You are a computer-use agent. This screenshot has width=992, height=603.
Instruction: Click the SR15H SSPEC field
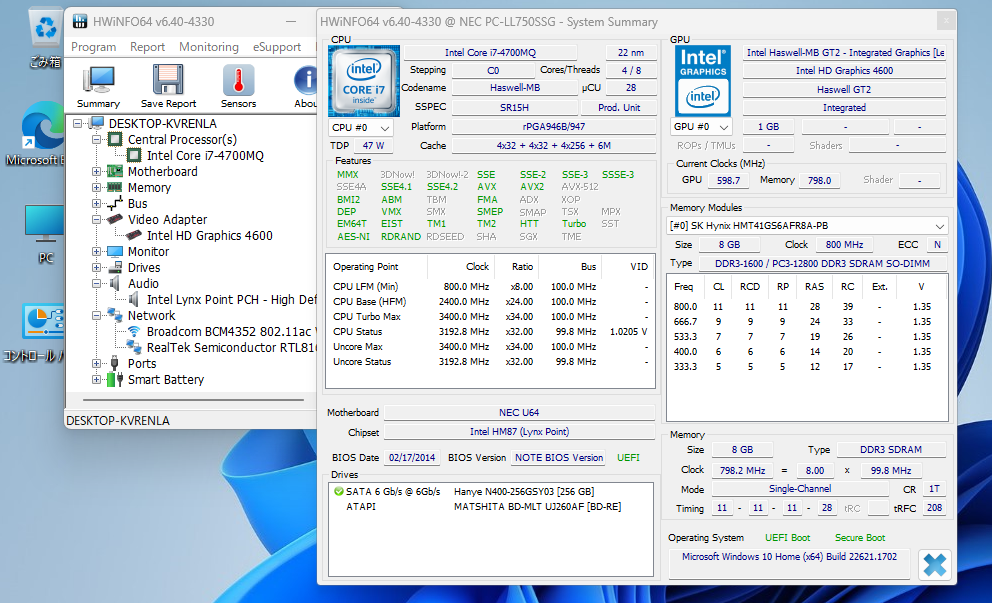[514, 108]
